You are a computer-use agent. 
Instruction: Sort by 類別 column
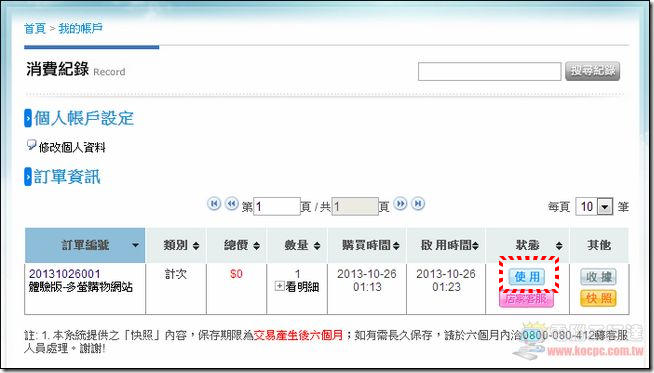point(196,246)
